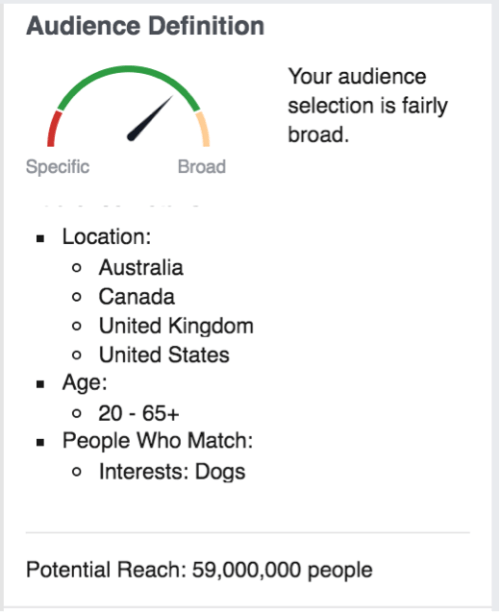Screen dimensions: 500x612
Task: Click the green arc of audience gauge
Action: point(128,82)
